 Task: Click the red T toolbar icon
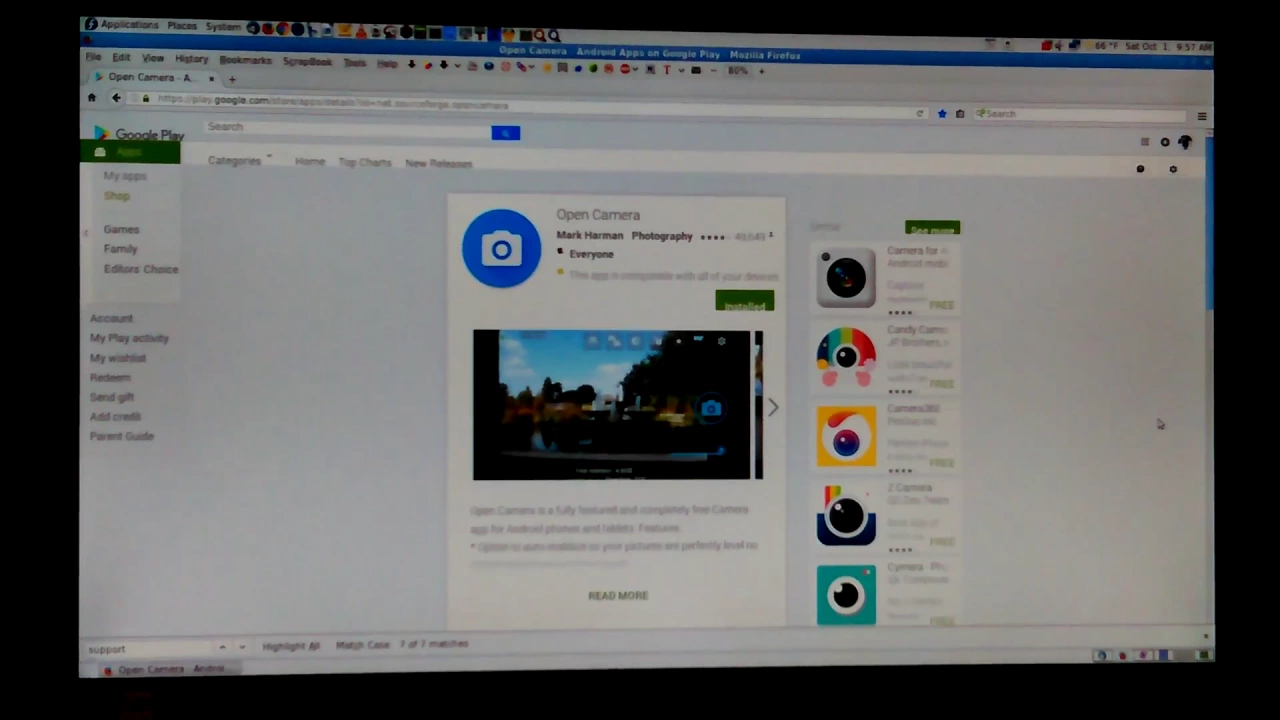pos(667,69)
